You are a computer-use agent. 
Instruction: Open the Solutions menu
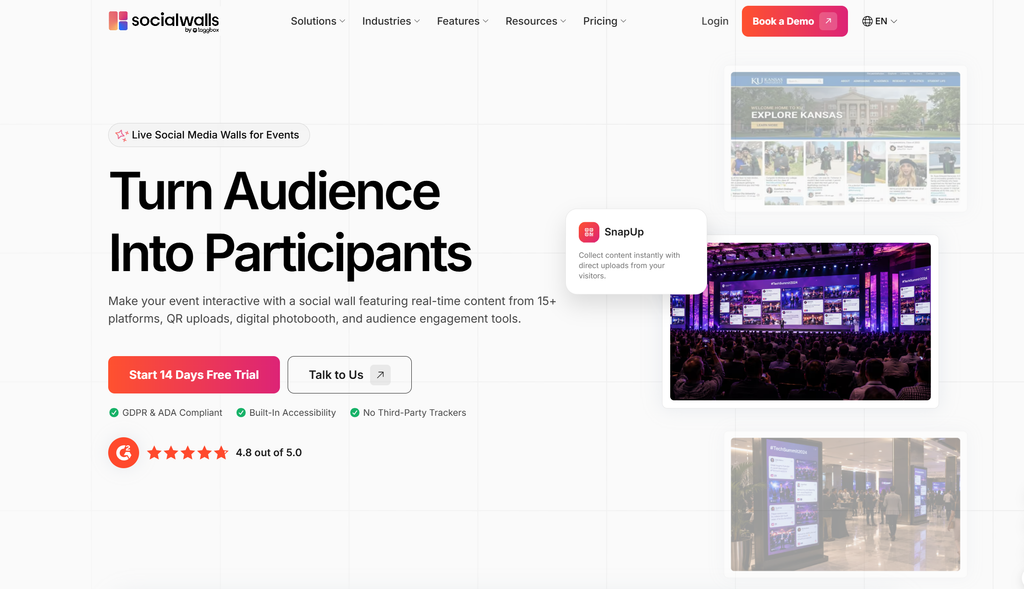coord(317,21)
